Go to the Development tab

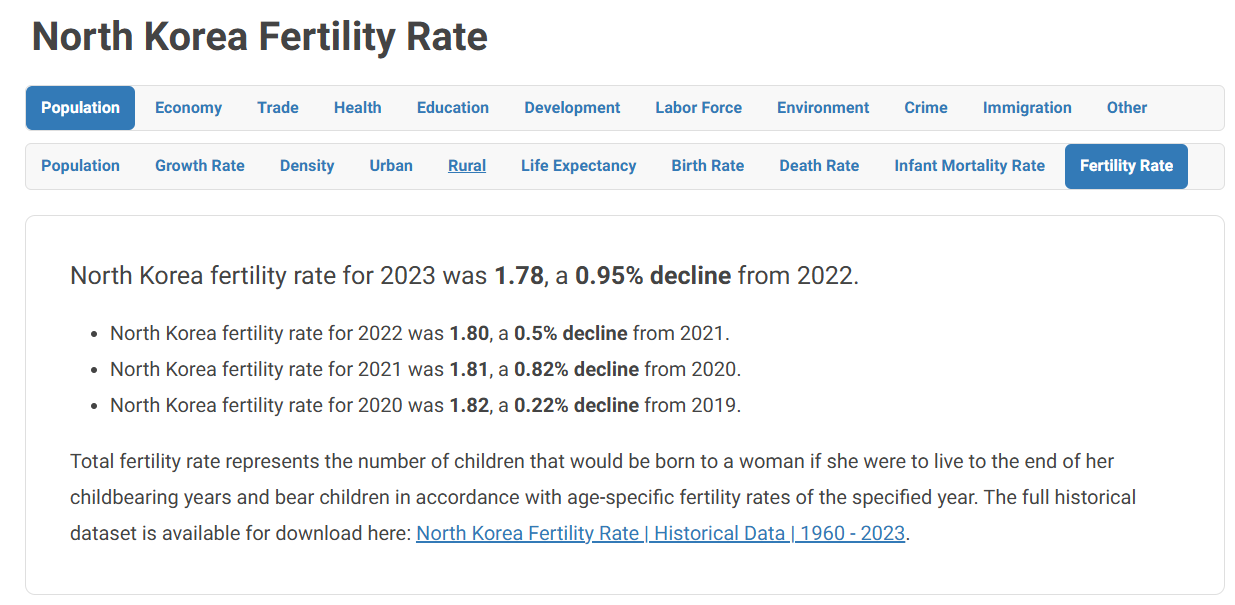pos(572,108)
